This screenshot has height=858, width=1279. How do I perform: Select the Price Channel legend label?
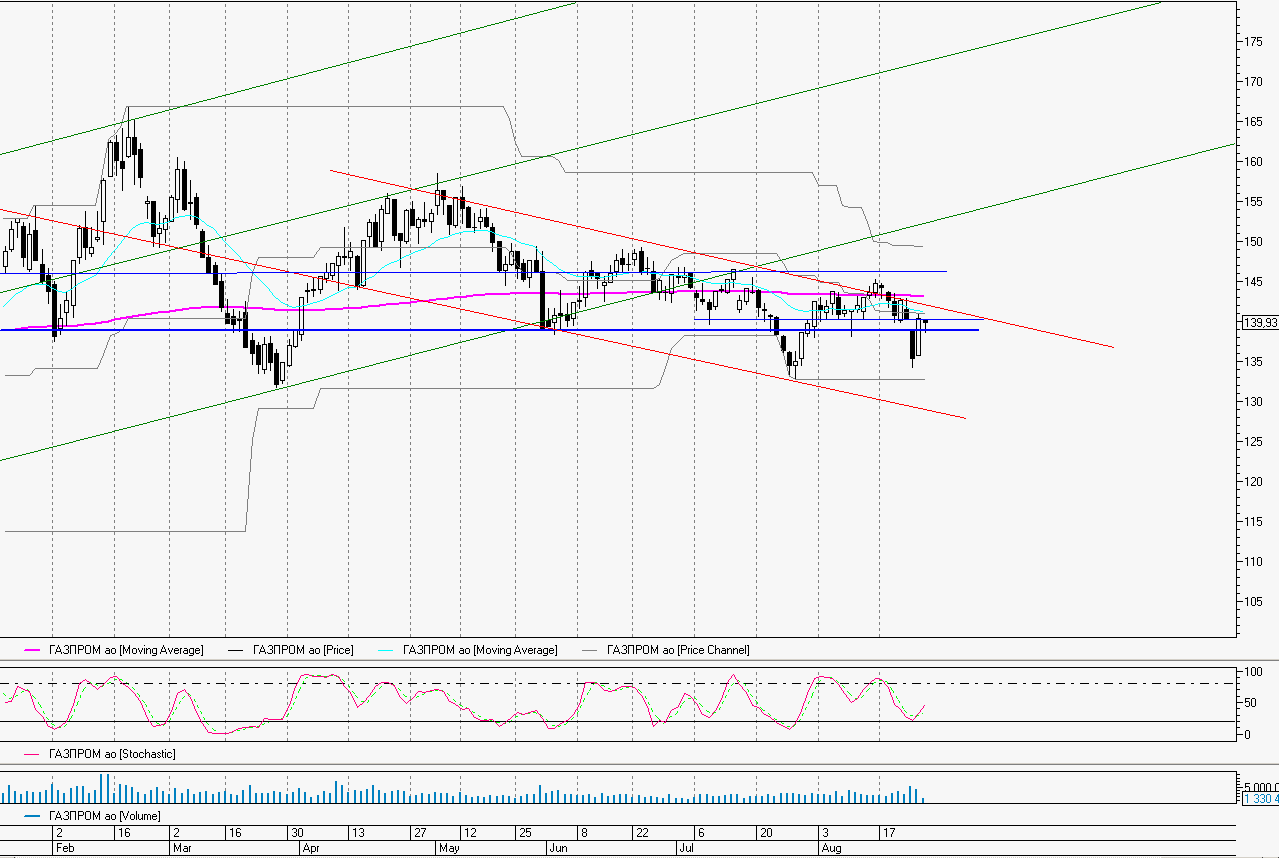coord(677,650)
